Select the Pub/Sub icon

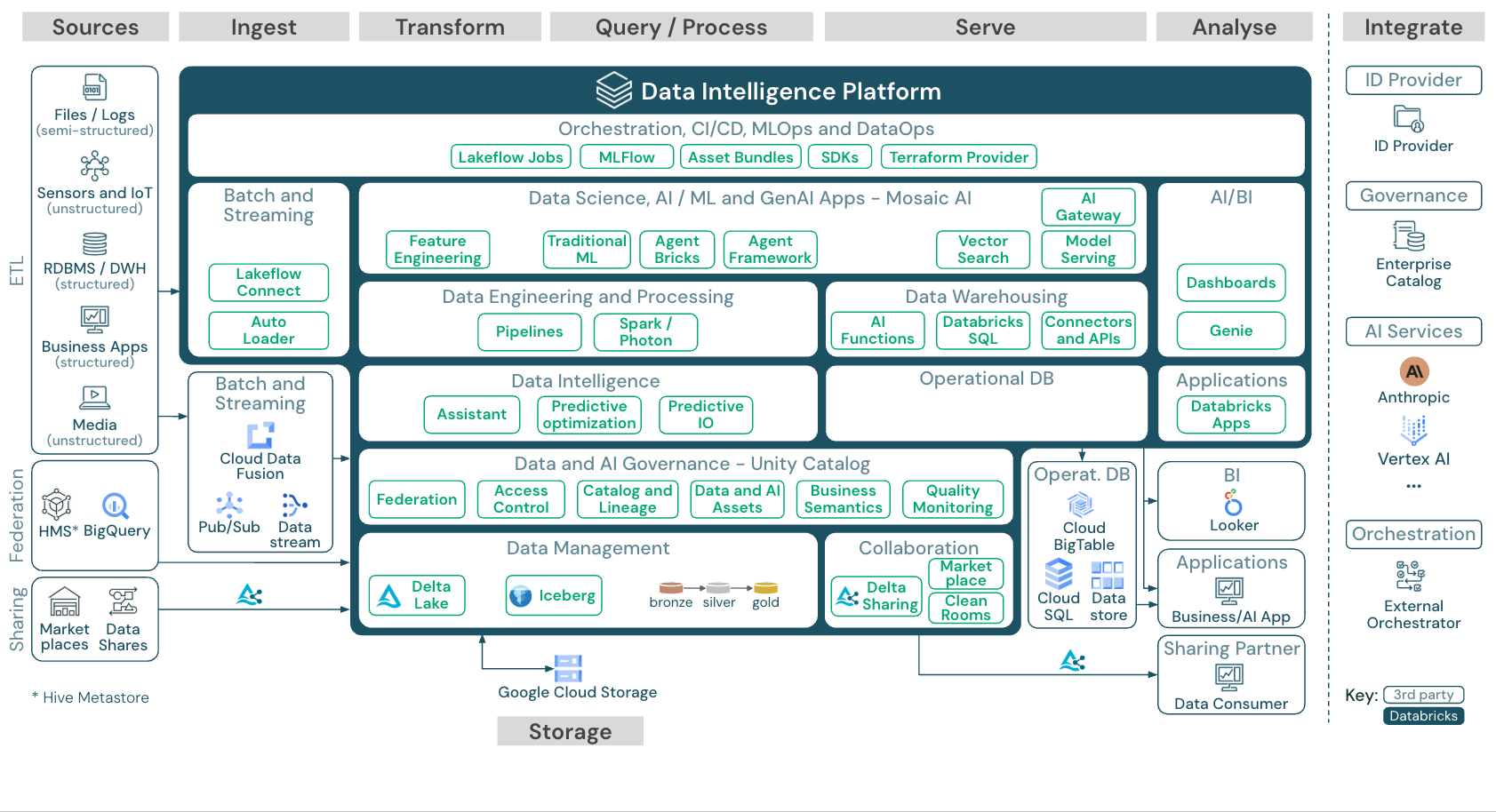[x=229, y=505]
